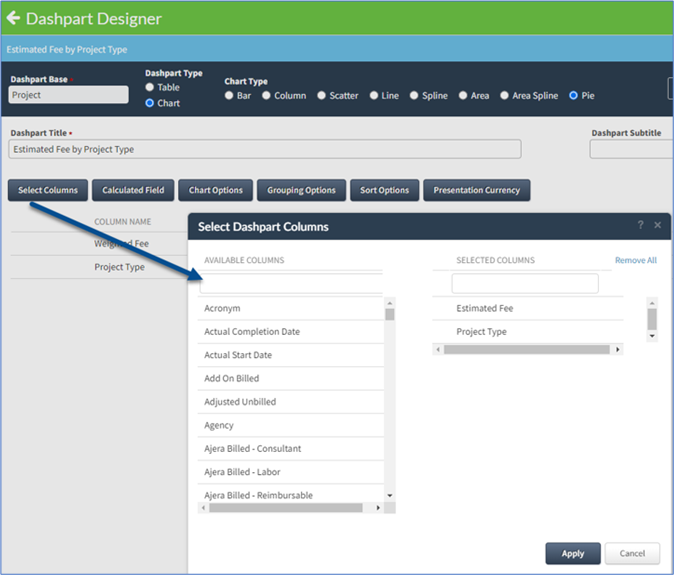Image resolution: width=674 pixels, height=575 pixels.
Task: Choose the Bar chart type
Action: click(230, 96)
